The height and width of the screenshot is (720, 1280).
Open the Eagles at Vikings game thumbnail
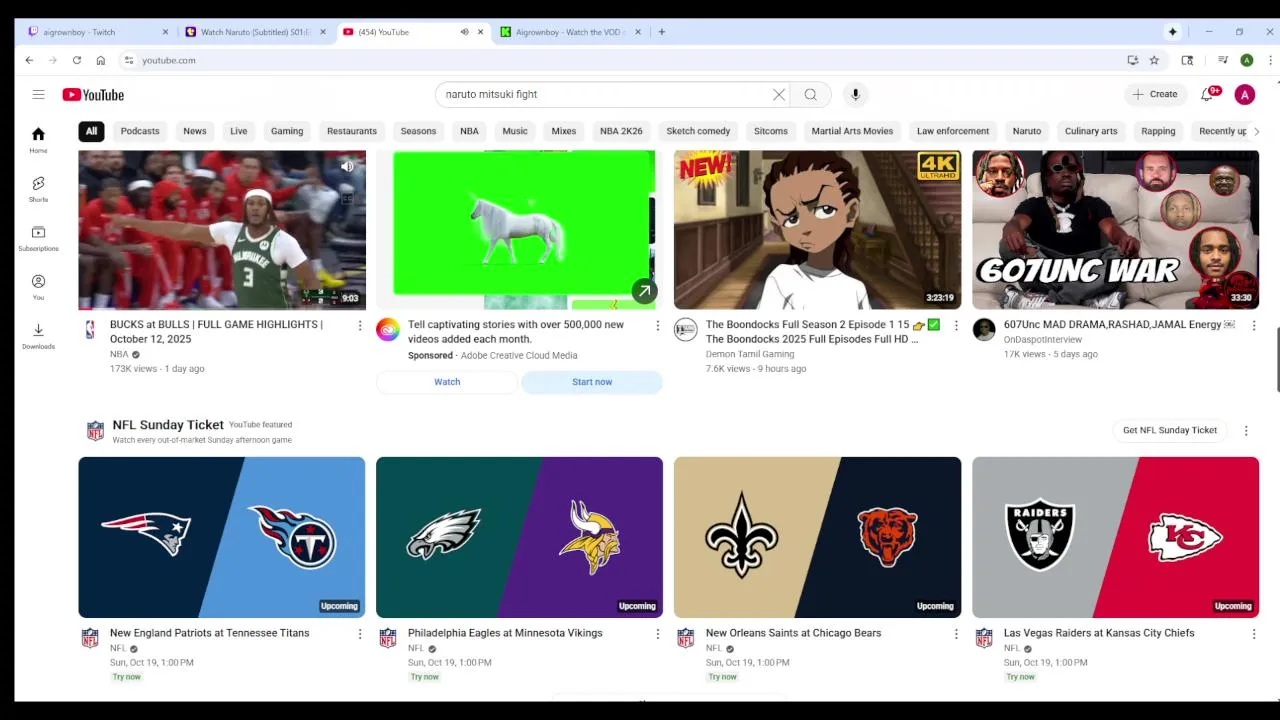tap(519, 537)
